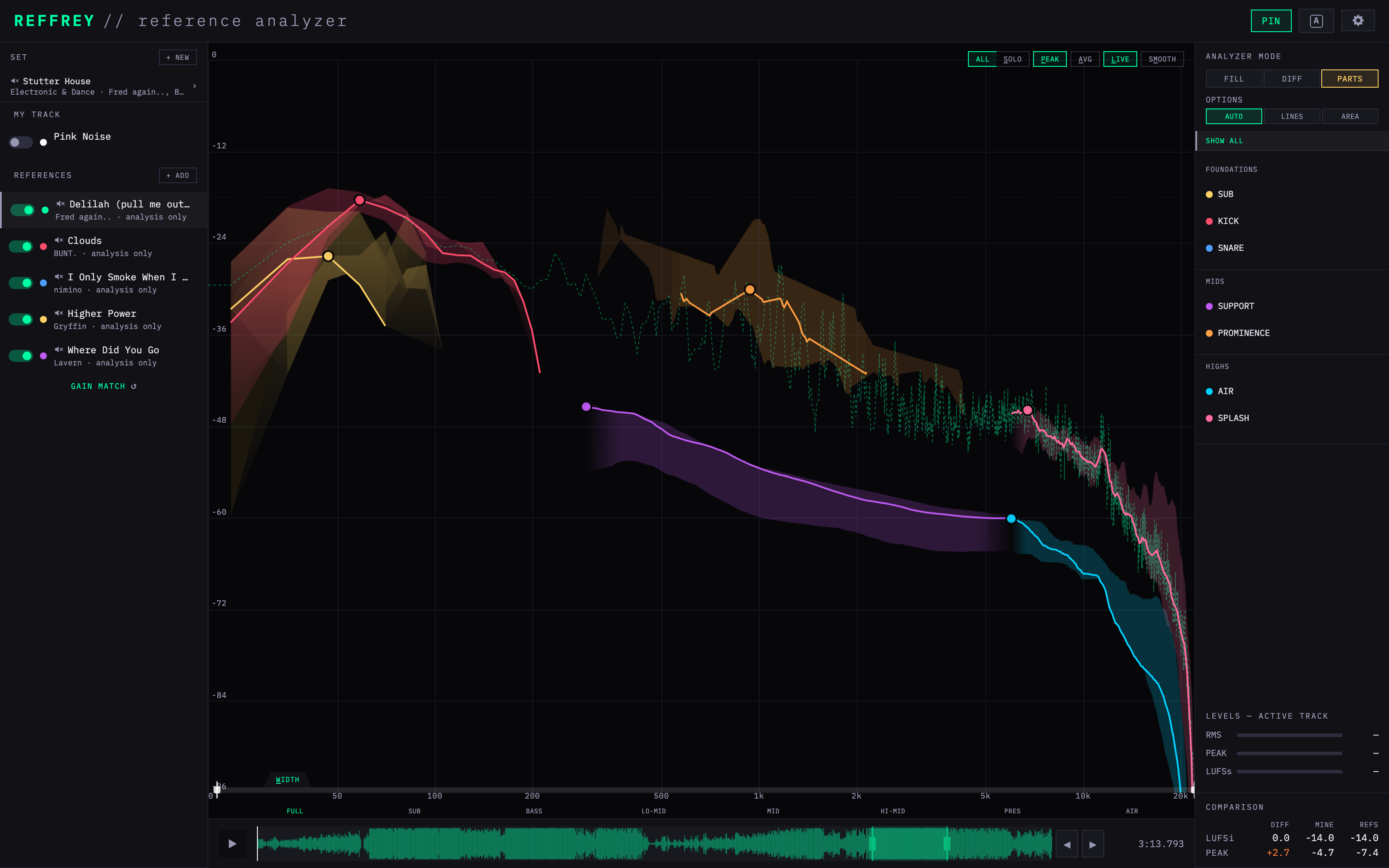Screen dimensions: 1389x868
Task: Click the mute speaker icon beside Clouds
Action: pyautogui.click(x=59, y=240)
